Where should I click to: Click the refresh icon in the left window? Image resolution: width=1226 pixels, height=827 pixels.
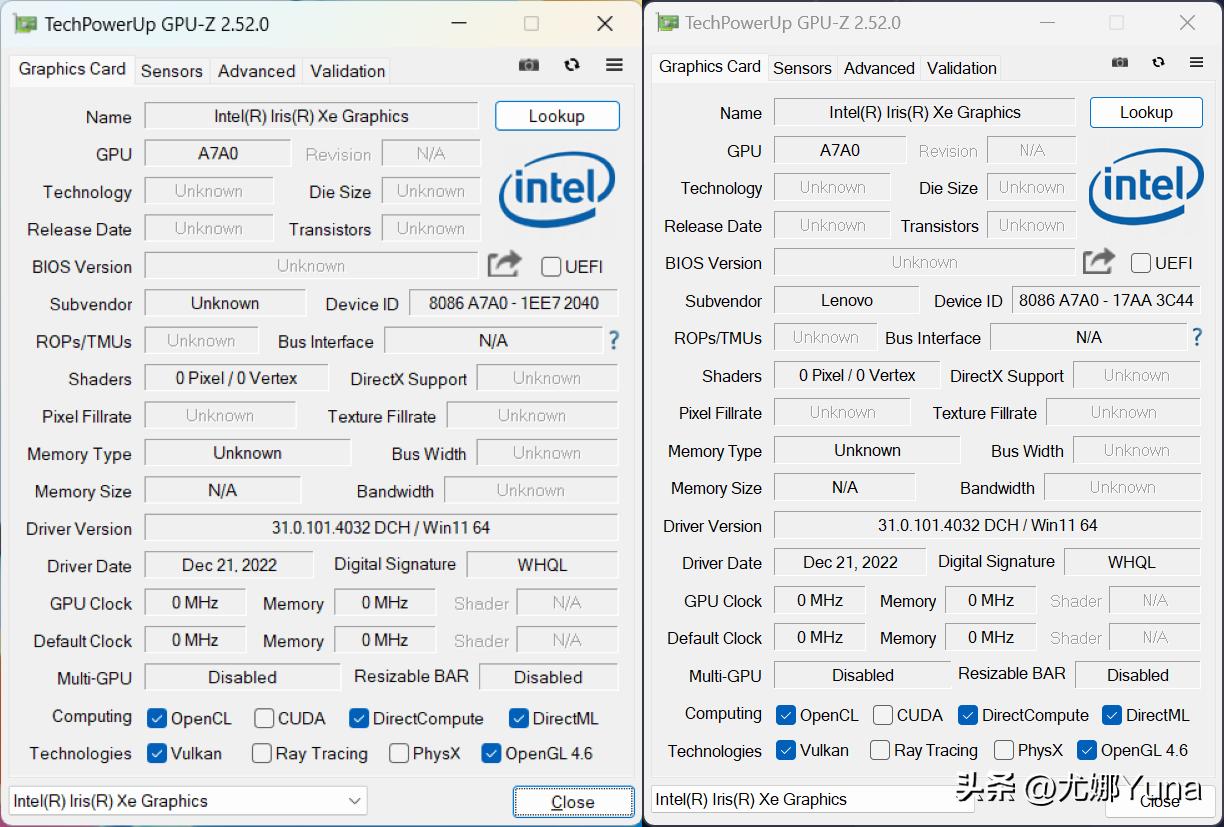click(572, 64)
